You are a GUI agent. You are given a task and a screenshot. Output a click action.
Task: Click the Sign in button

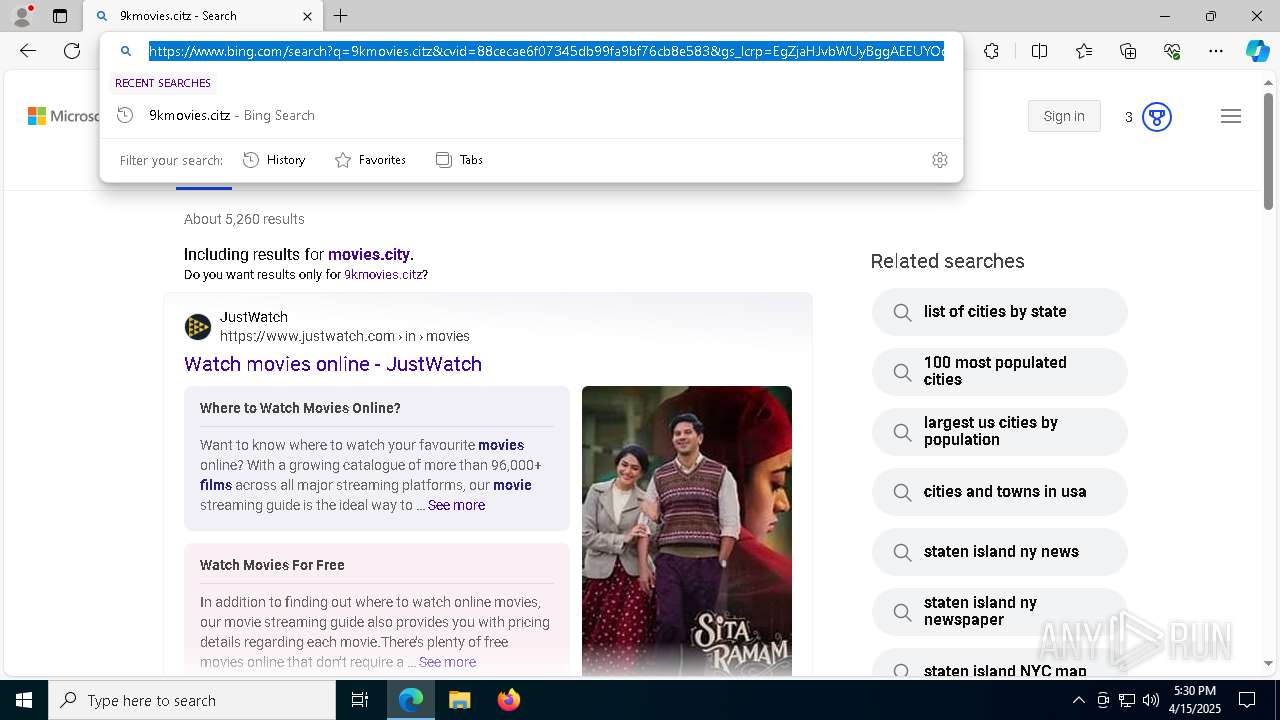click(x=1064, y=116)
